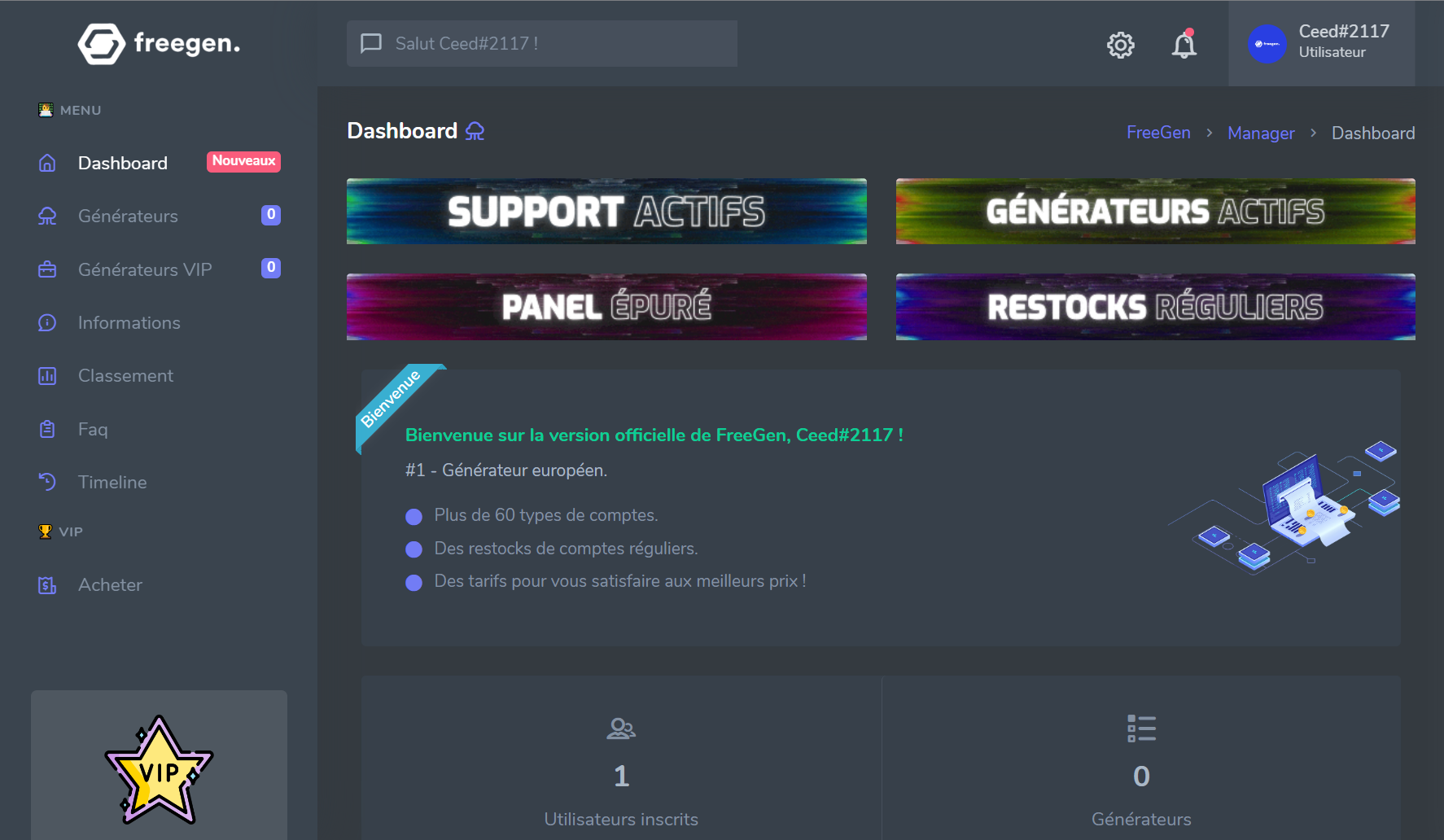Open the Ceed#2117 user profile menu
Viewport: 1444px width, 840px height.
point(1322,43)
